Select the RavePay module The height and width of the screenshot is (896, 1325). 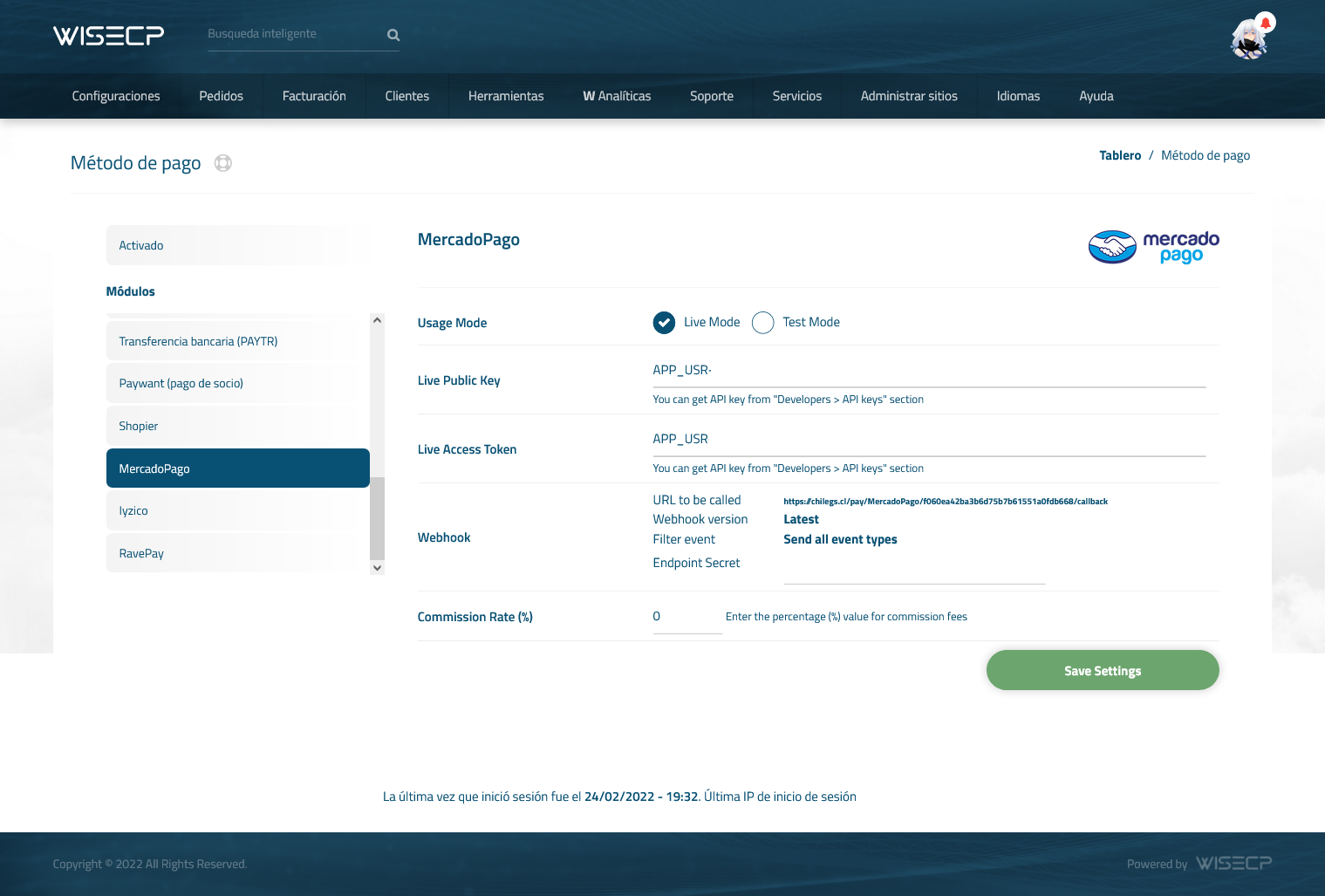238,553
